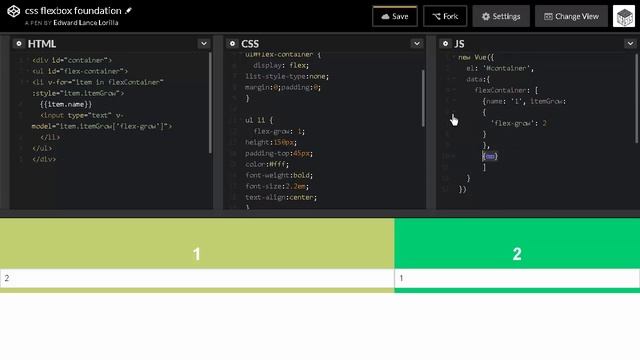This screenshot has width=640, height=360.
Task: Expand CSS panel dropdown chevron
Action: click(x=417, y=43)
